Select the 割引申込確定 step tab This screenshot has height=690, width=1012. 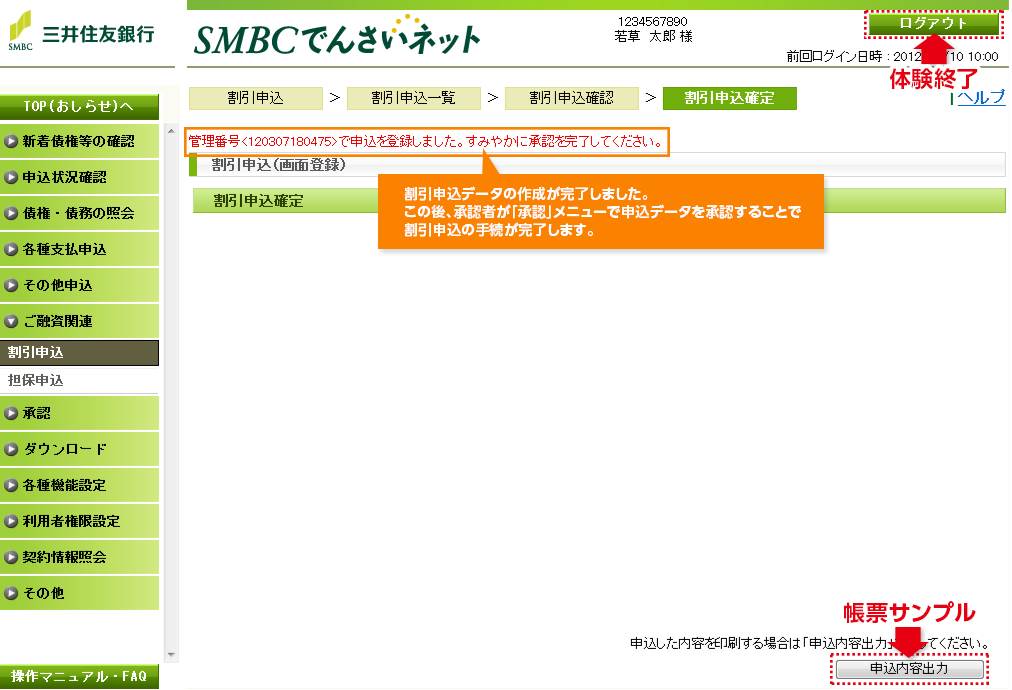pos(730,98)
